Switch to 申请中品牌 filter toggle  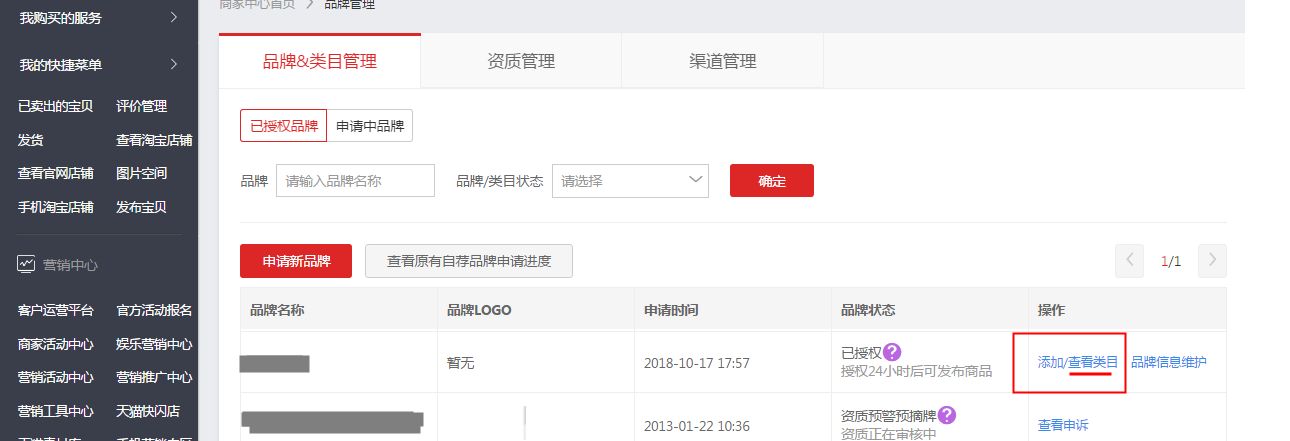click(370, 126)
